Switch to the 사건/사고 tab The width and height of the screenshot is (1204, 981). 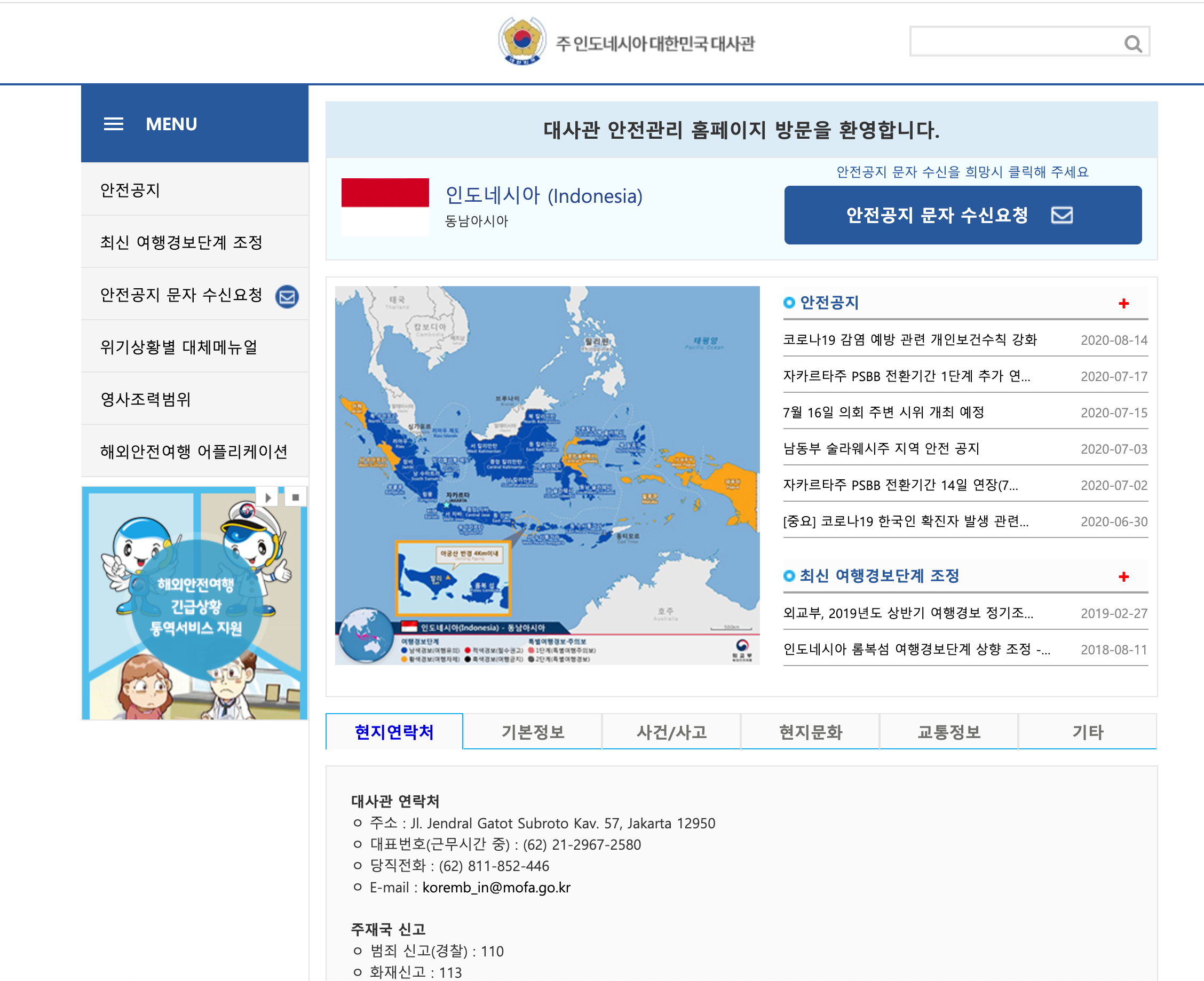671,732
